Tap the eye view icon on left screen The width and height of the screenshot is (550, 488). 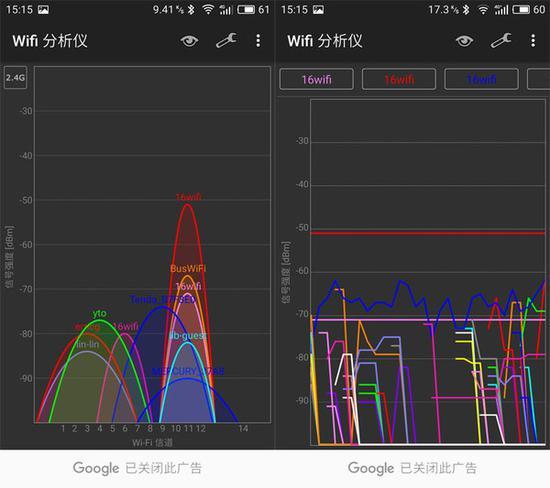pyautogui.click(x=189, y=41)
